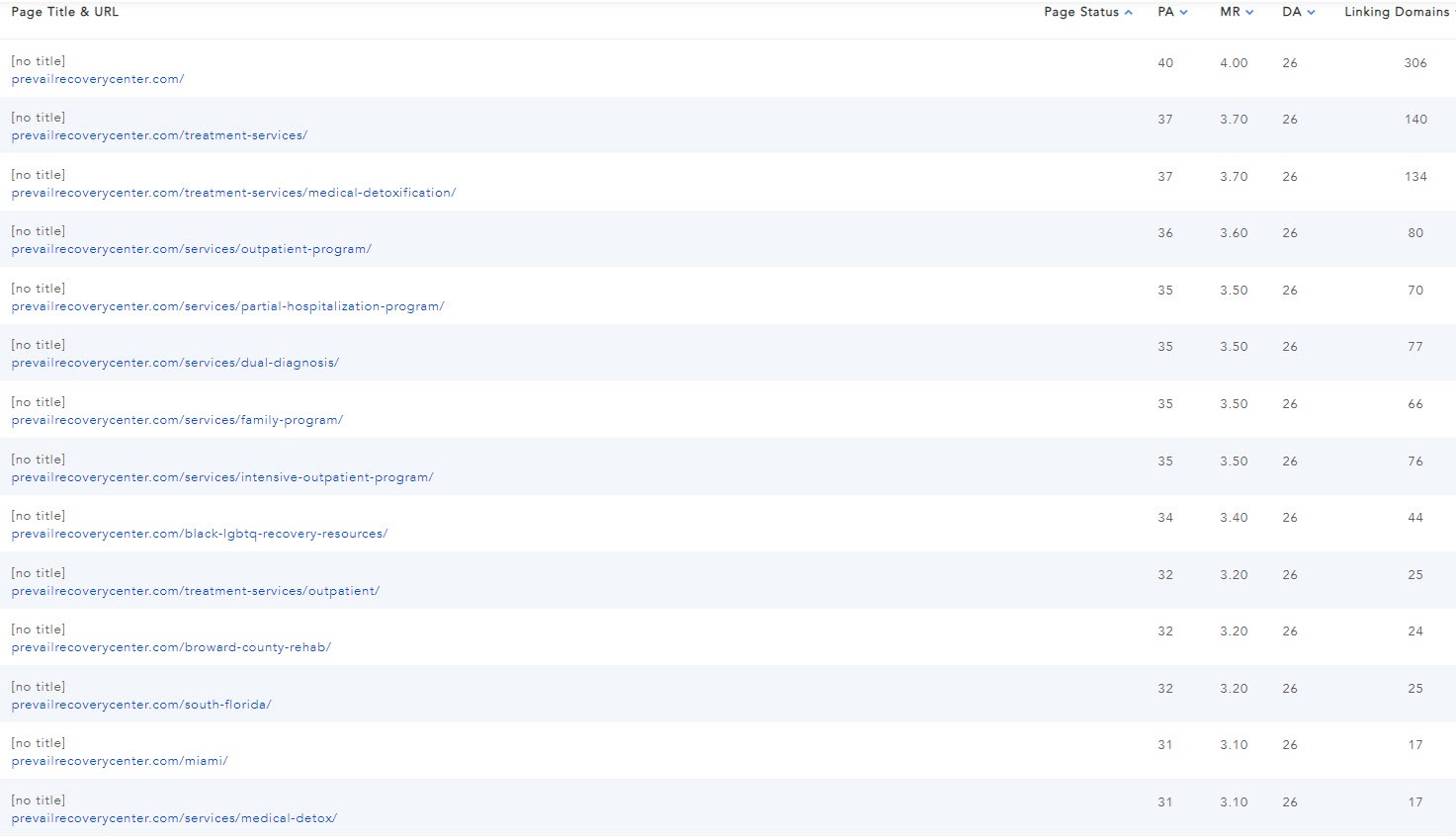Image resolution: width=1456 pixels, height=840 pixels.
Task: Click the Linking Domains column header
Action: [1396, 12]
